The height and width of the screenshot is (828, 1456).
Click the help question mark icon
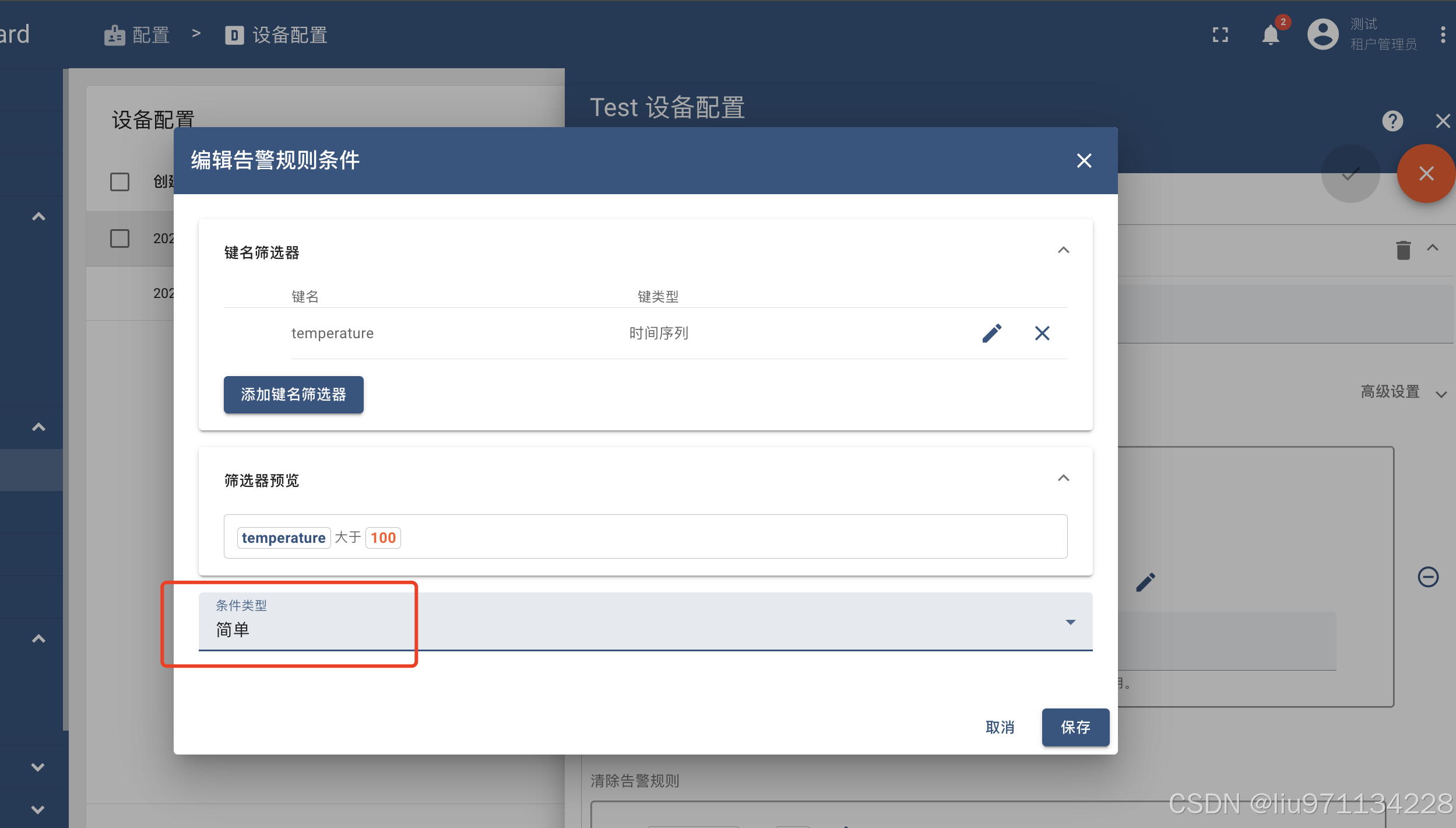click(1392, 121)
